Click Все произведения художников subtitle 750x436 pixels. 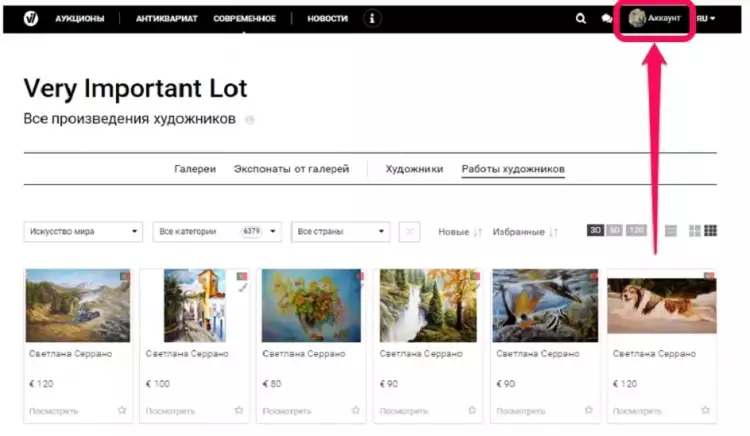click(130, 119)
